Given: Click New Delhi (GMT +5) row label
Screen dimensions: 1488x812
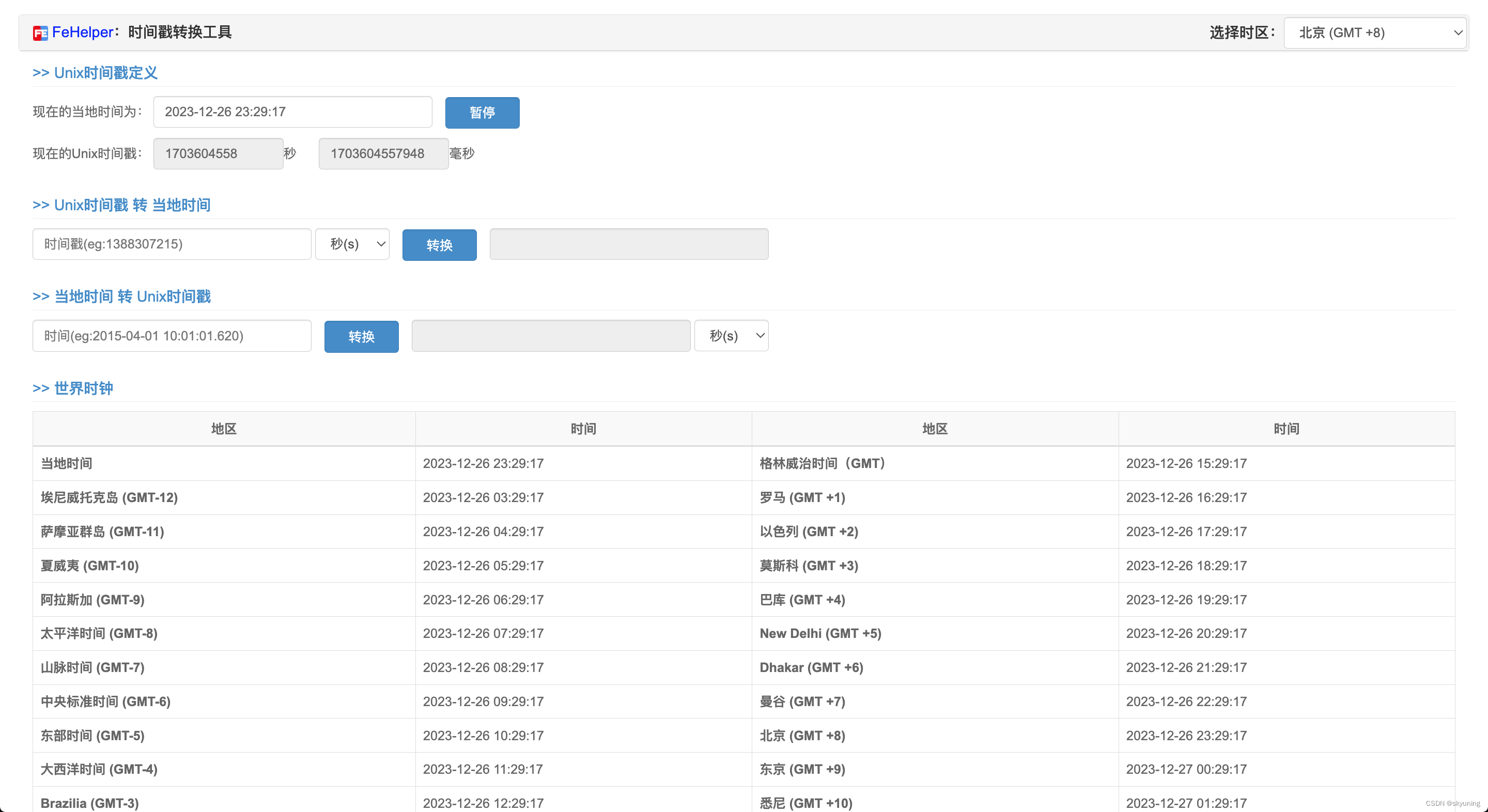Looking at the screenshot, I should point(820,634).
